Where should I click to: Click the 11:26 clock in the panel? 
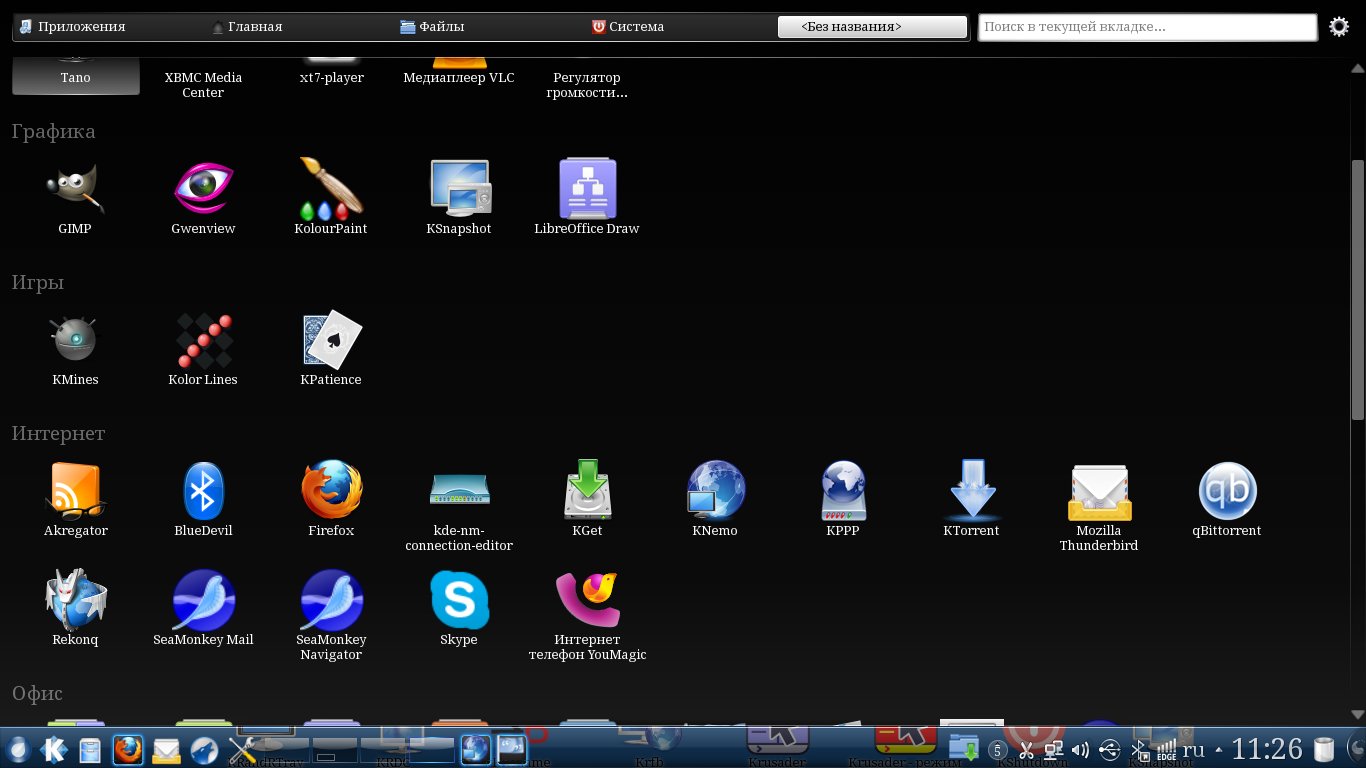click(x=1267, y=749)
